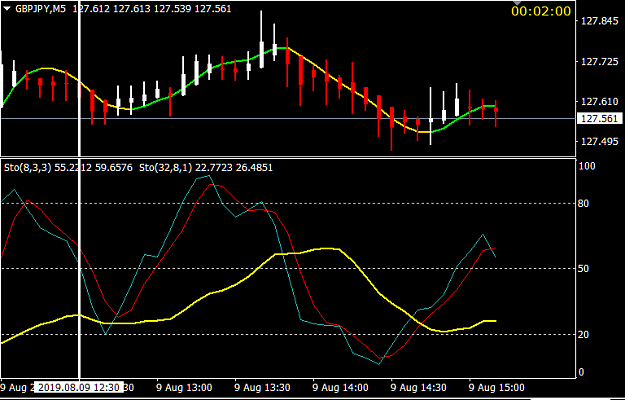
Task: Click the 80 level on stochastic scale
Action: pos(583,204)
